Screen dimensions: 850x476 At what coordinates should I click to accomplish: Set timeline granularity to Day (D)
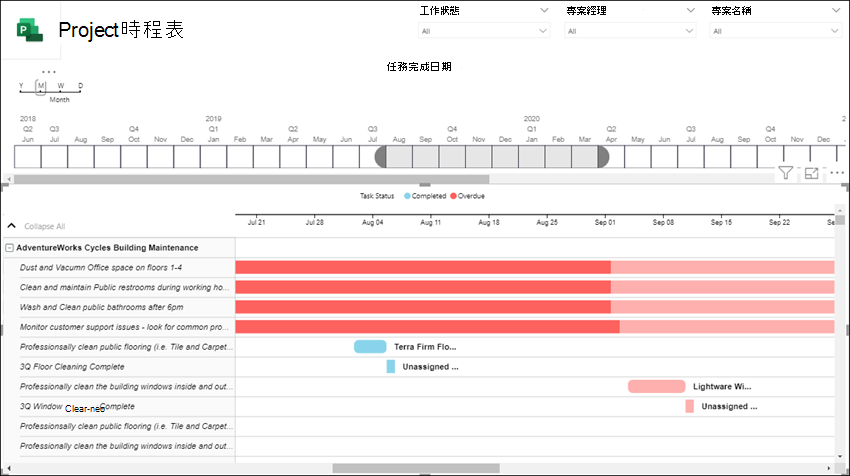click(80, 86)
